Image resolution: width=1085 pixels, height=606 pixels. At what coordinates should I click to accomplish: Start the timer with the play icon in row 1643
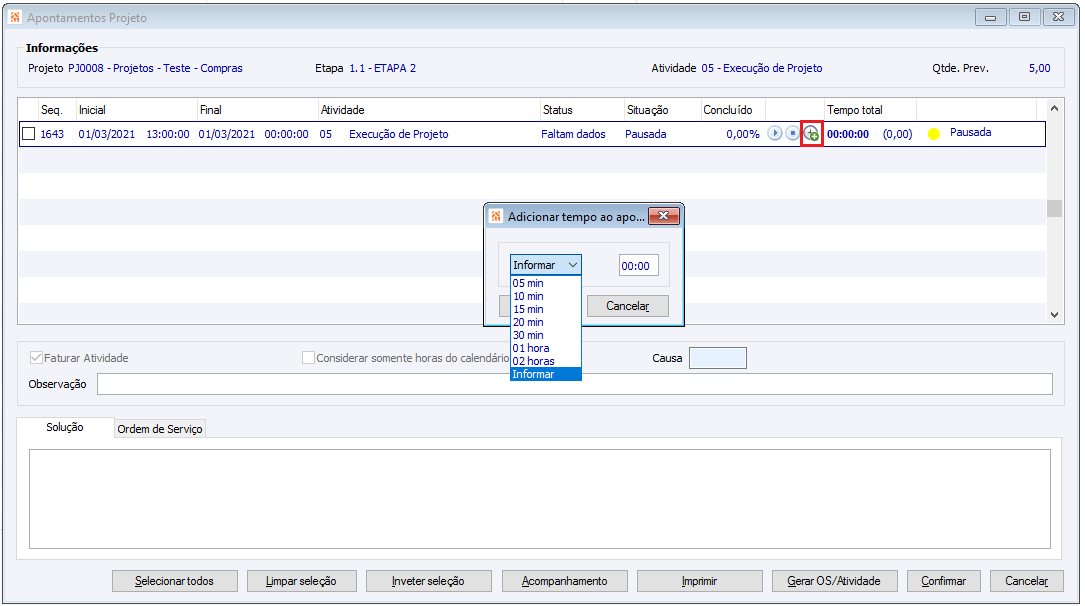(774, 134)
